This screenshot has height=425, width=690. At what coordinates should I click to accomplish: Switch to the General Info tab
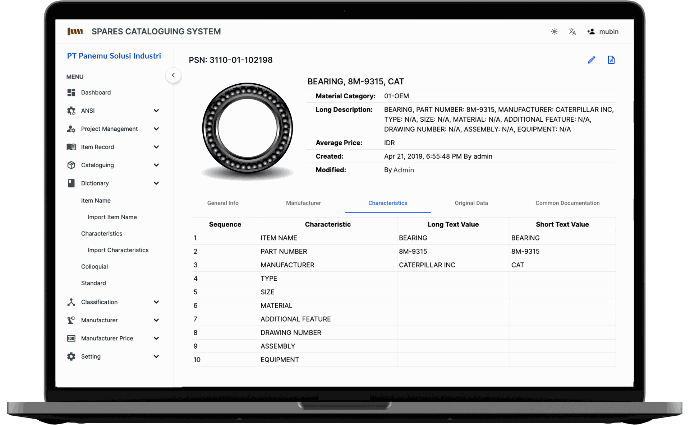(x=222, y=203)
